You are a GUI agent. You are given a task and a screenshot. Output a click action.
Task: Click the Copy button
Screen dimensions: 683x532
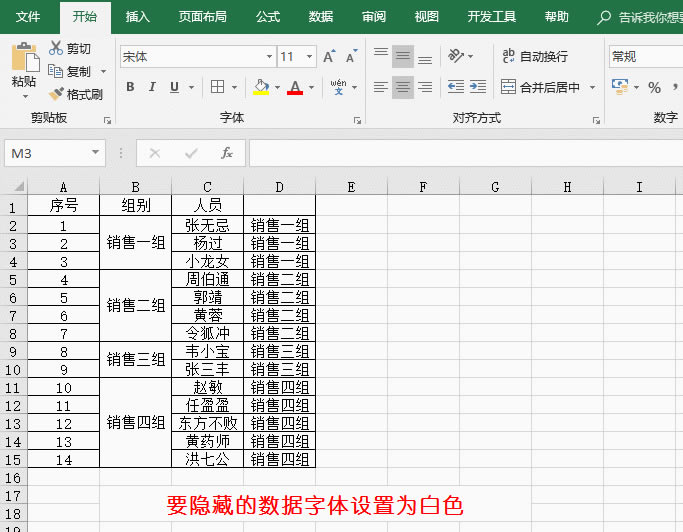click(x=70, y=71)
